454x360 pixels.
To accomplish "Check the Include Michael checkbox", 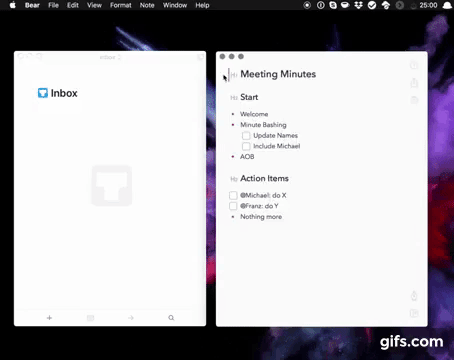I will [246, 146].
